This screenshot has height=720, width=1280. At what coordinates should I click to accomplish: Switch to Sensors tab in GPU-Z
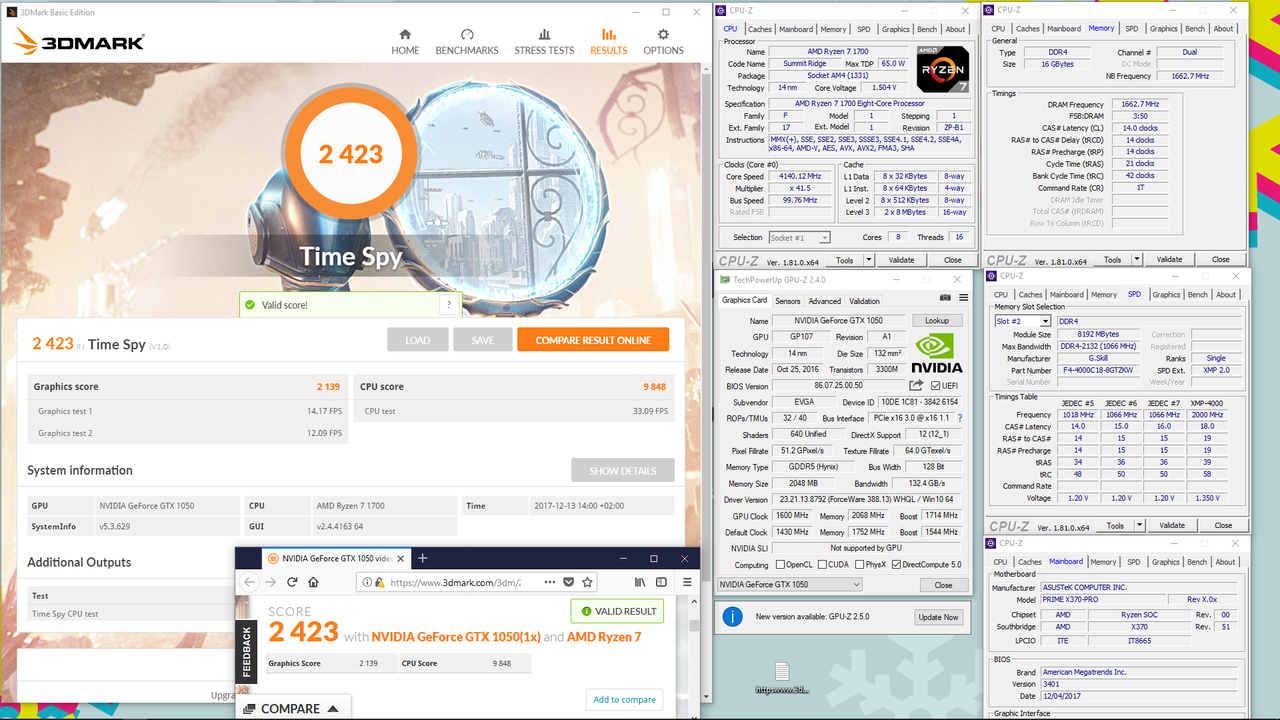pyautogui.click(x=788, y=301)
